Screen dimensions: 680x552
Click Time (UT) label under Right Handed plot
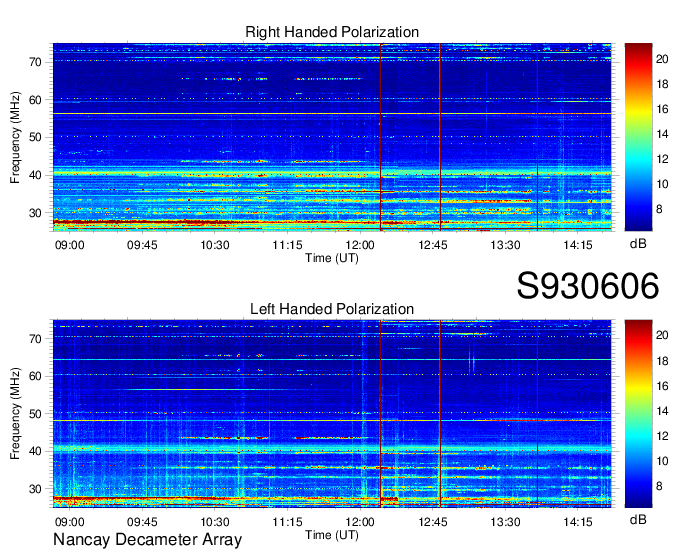point(332,258)
